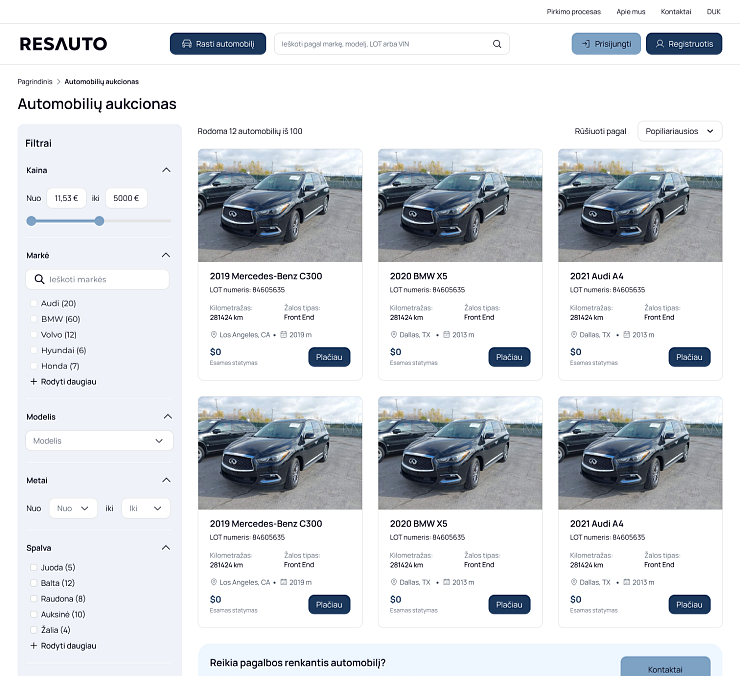Select the Žalia (4) color checkbox

34,630
